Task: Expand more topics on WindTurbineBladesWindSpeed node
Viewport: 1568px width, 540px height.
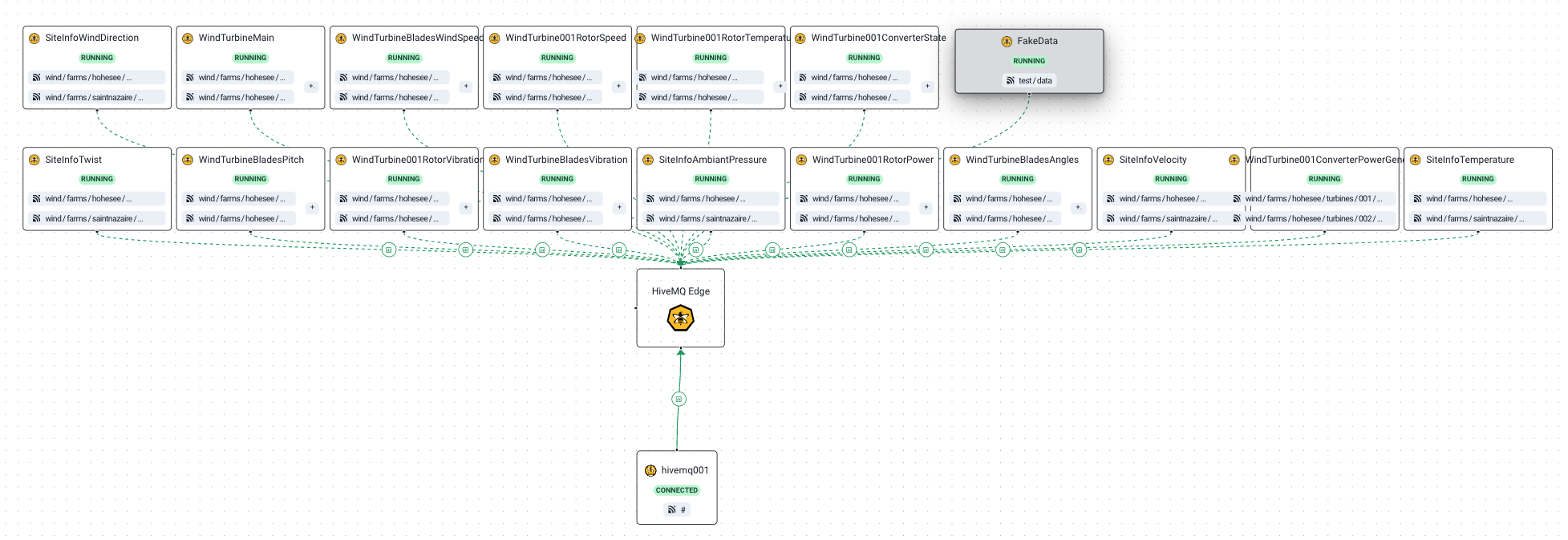Action: click(x=465, y=87)
